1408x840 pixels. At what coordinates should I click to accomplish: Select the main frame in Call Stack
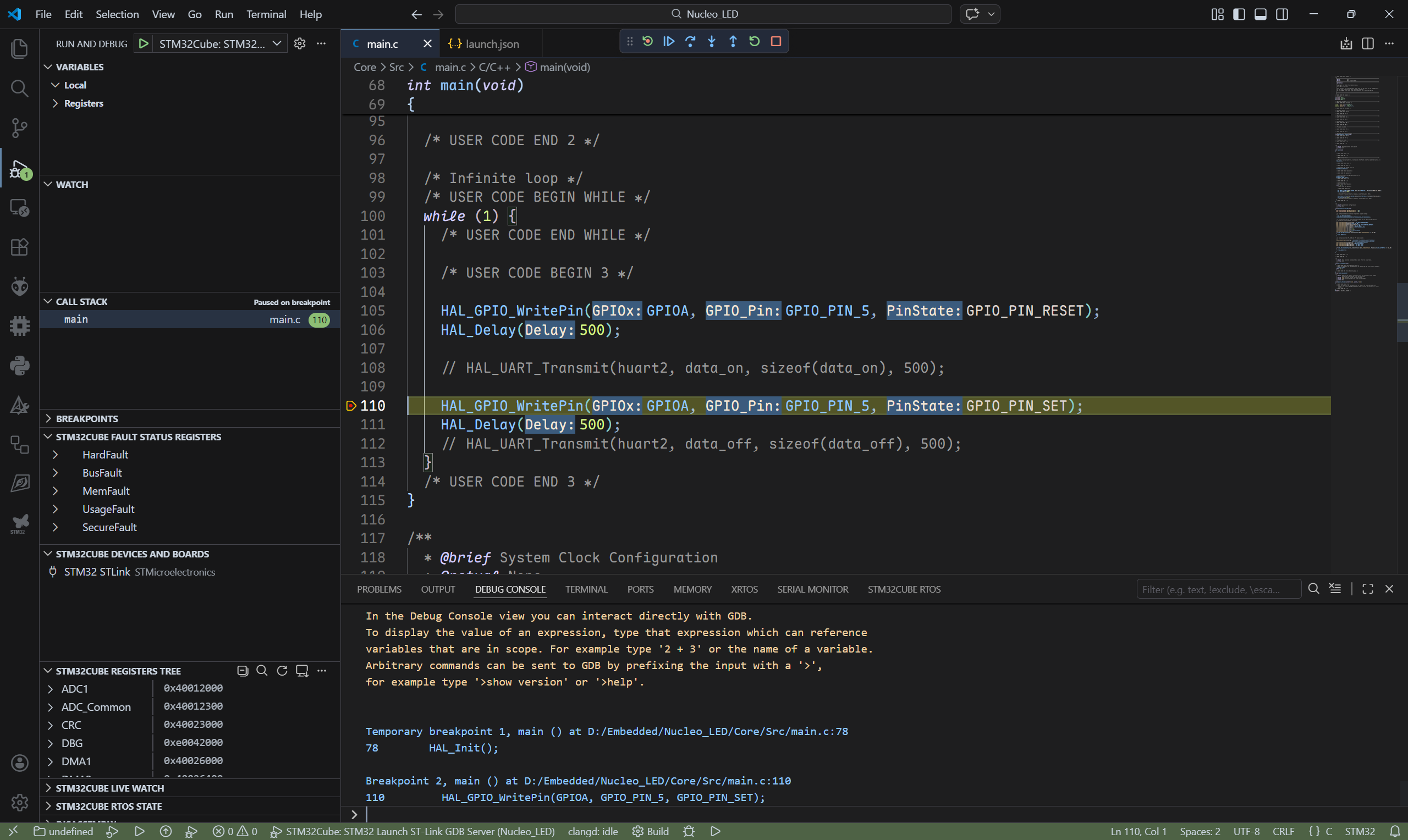point(190,319)
